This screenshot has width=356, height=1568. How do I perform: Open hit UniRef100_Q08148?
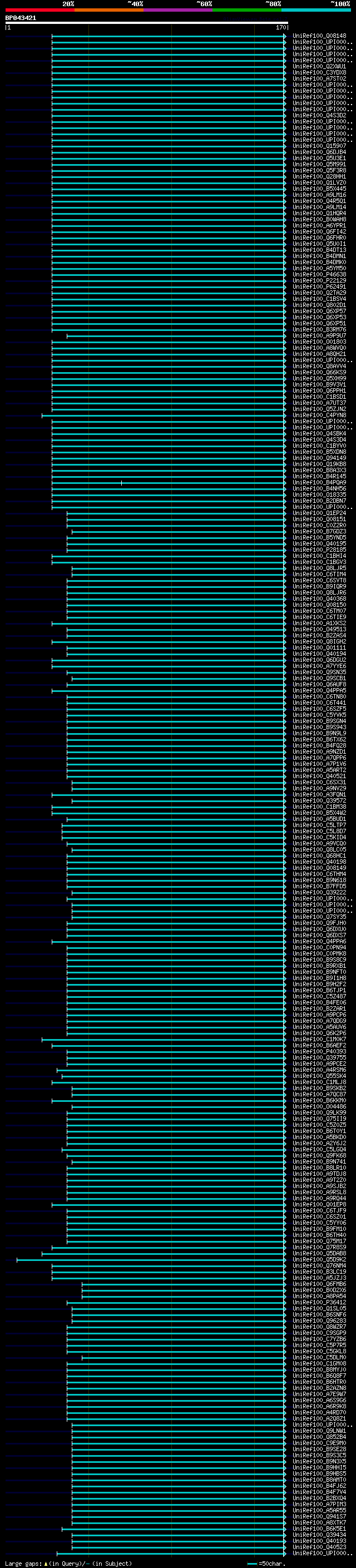point(319,36)
